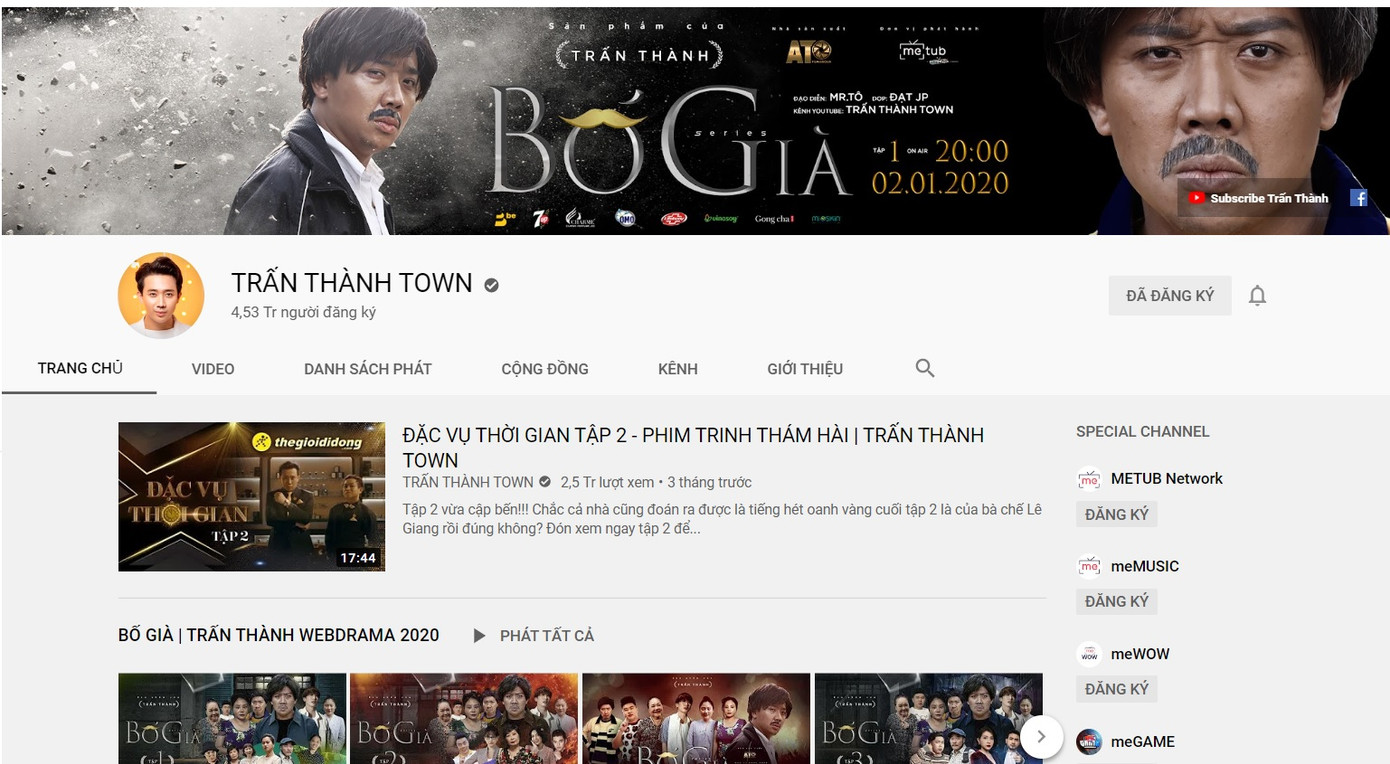Switch to the GIỚI THIỆU tab
Screen dimensions: 1390x764
pos(804,368)
